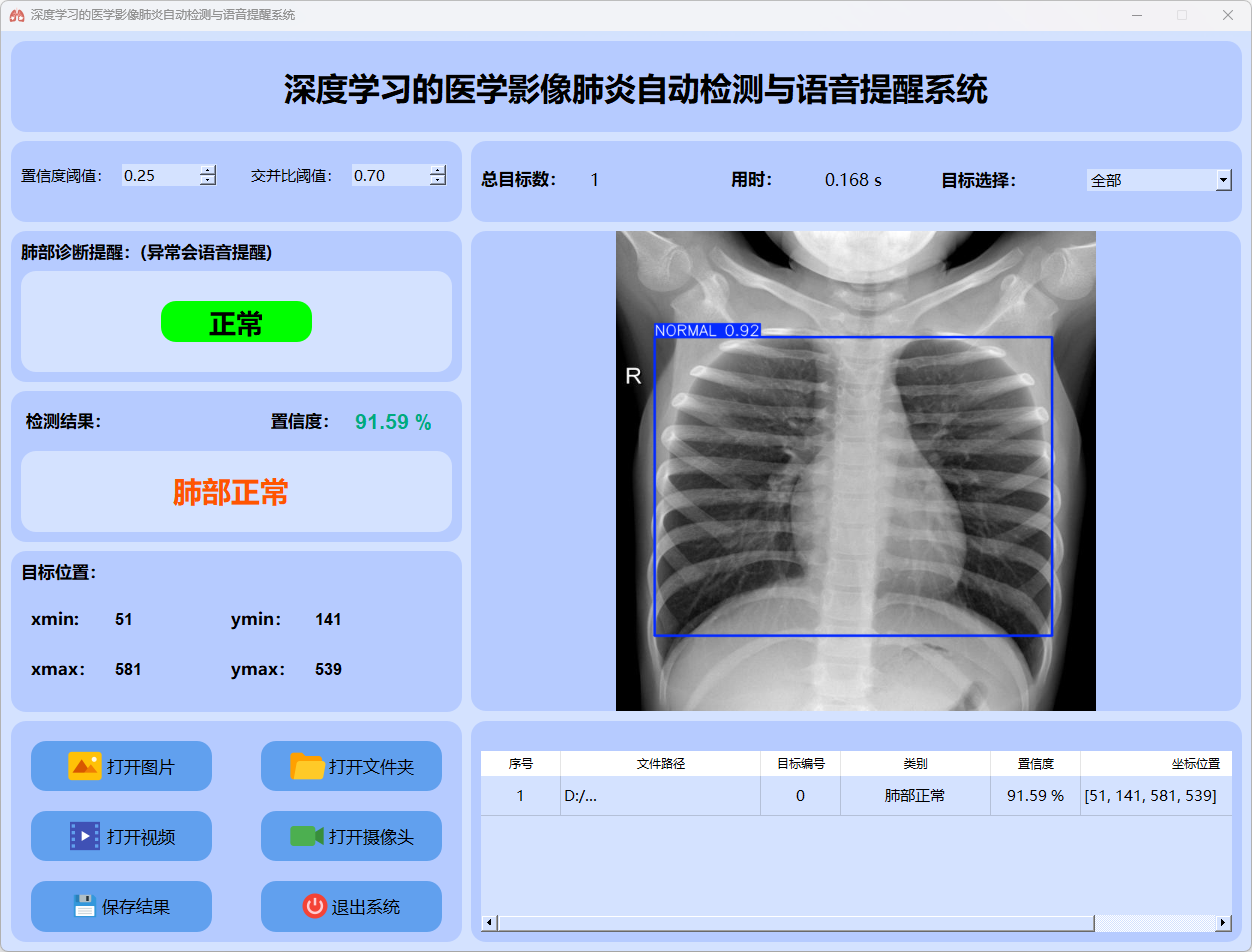1252x952 pixels.
Task: Click the xmax value 581
Action: pos(128,670)
